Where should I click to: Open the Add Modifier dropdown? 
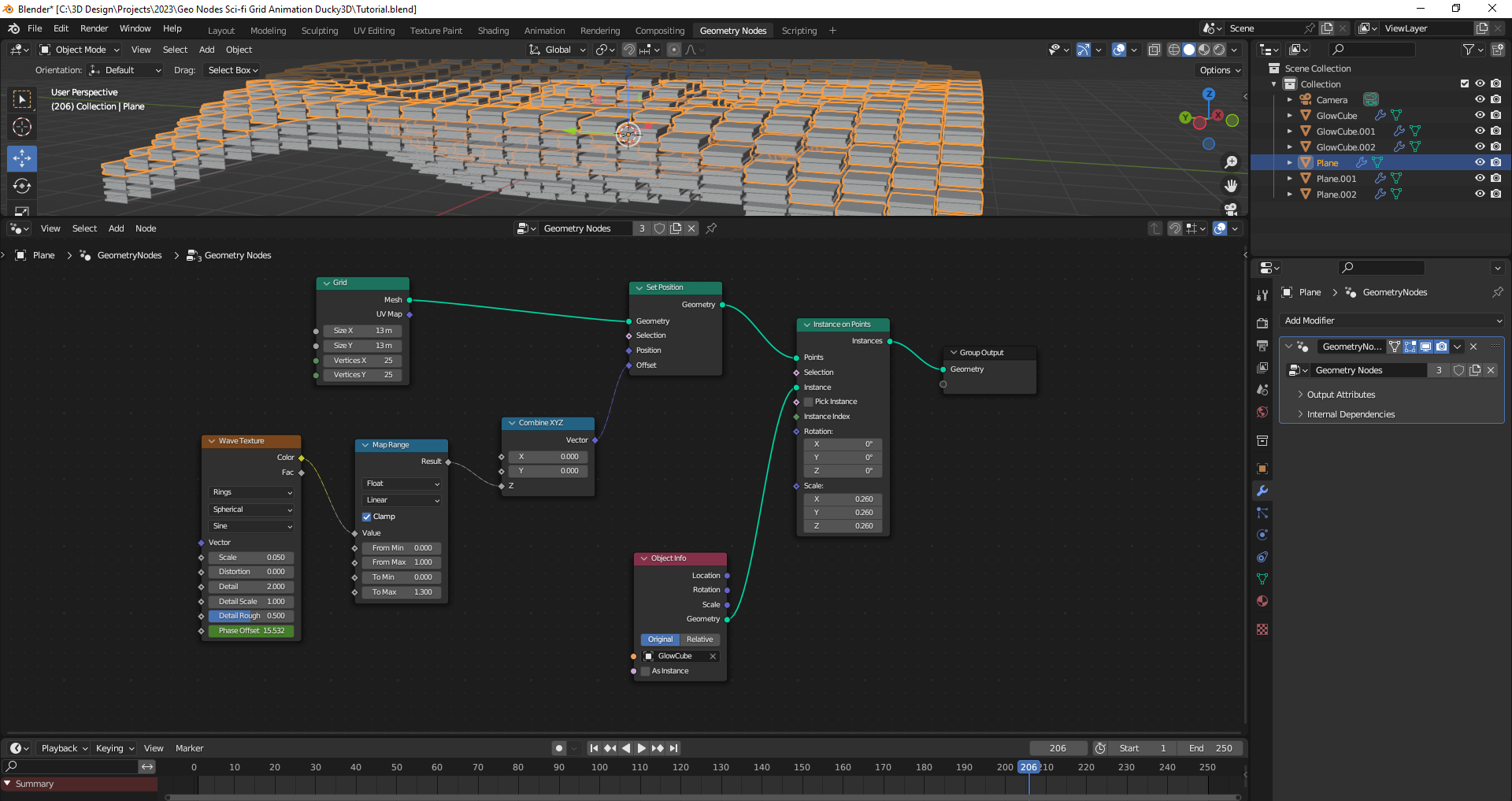(1392, 321)
